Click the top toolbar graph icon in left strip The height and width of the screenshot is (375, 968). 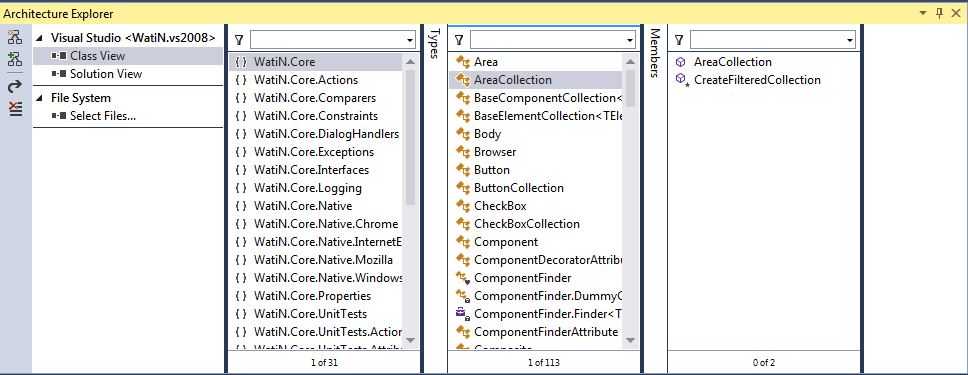click(x=15, y=37)
